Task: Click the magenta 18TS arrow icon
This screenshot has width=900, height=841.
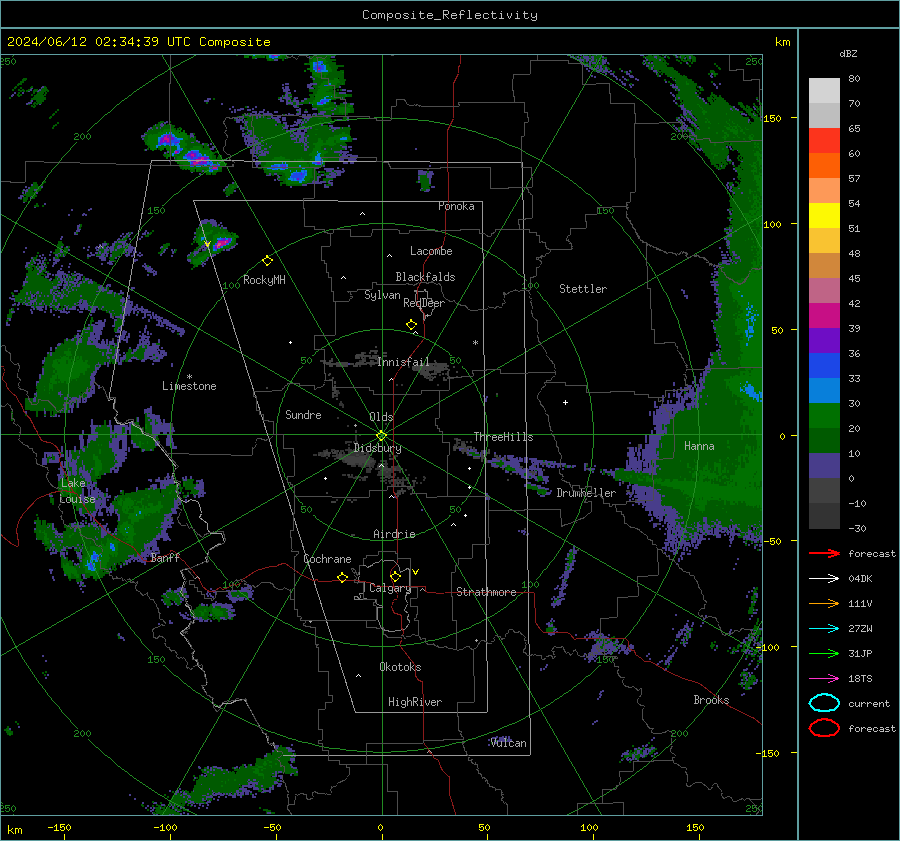Action: 824,679
